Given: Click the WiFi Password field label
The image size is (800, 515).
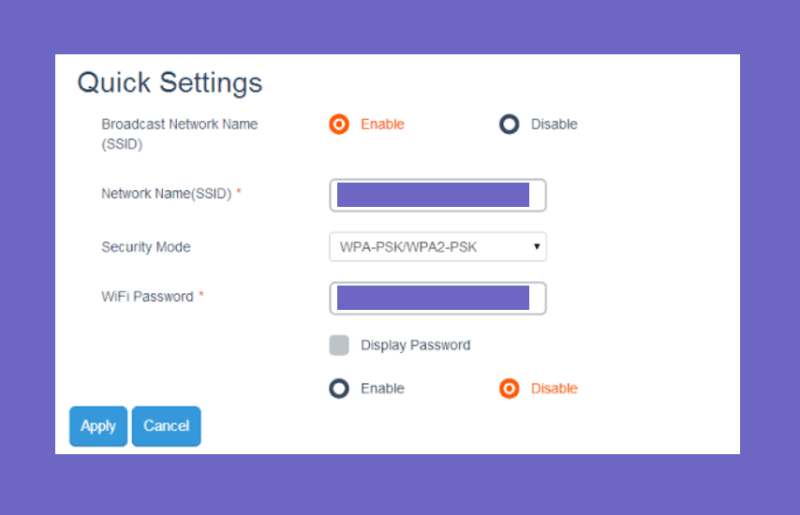Looking at the screenshot, I should pos(147,297).
